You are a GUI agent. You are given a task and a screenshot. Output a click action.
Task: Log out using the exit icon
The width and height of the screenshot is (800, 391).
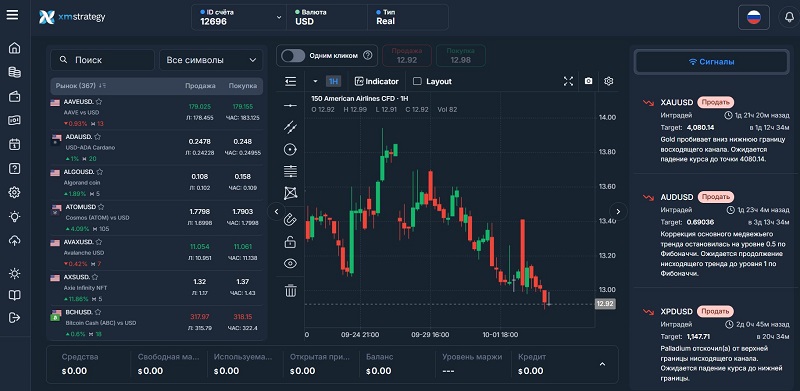[15, 317]
